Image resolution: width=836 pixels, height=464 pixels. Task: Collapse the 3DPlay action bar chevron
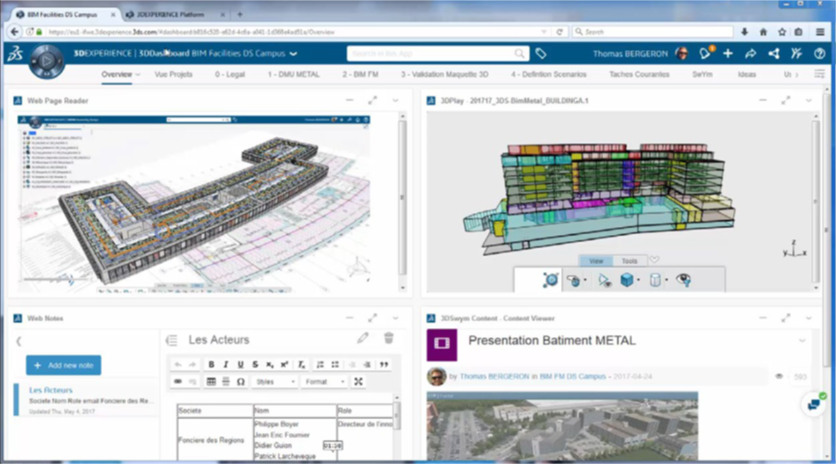click(x=654, y=260)
